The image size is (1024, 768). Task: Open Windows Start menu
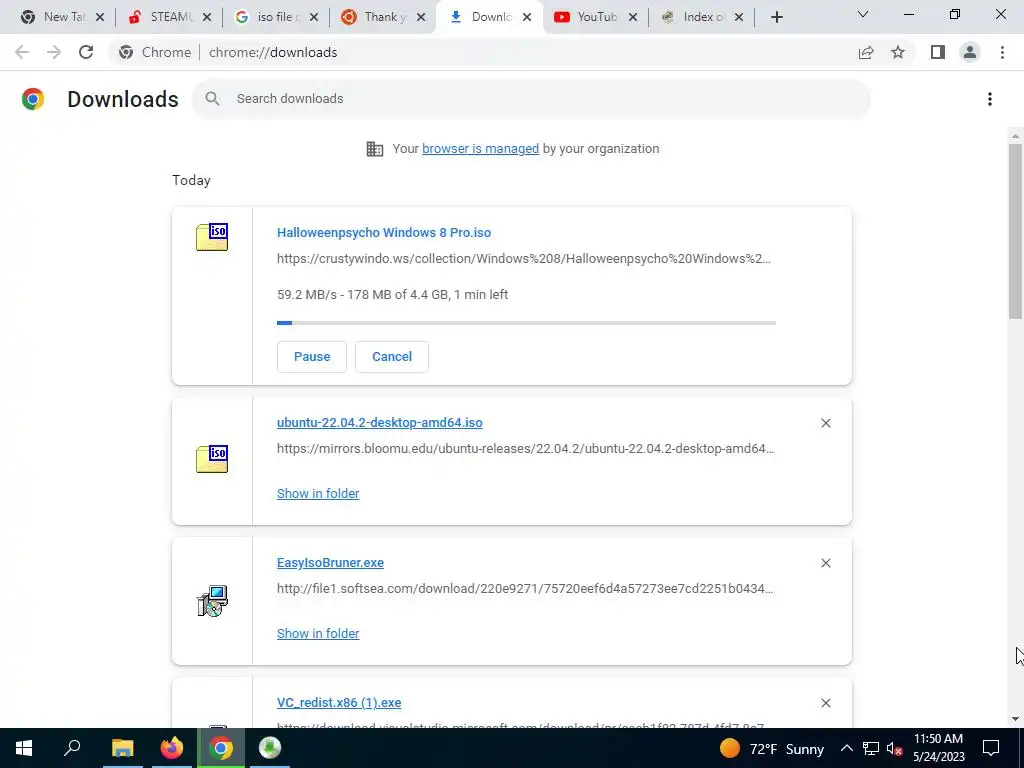[x=24, y=748]
